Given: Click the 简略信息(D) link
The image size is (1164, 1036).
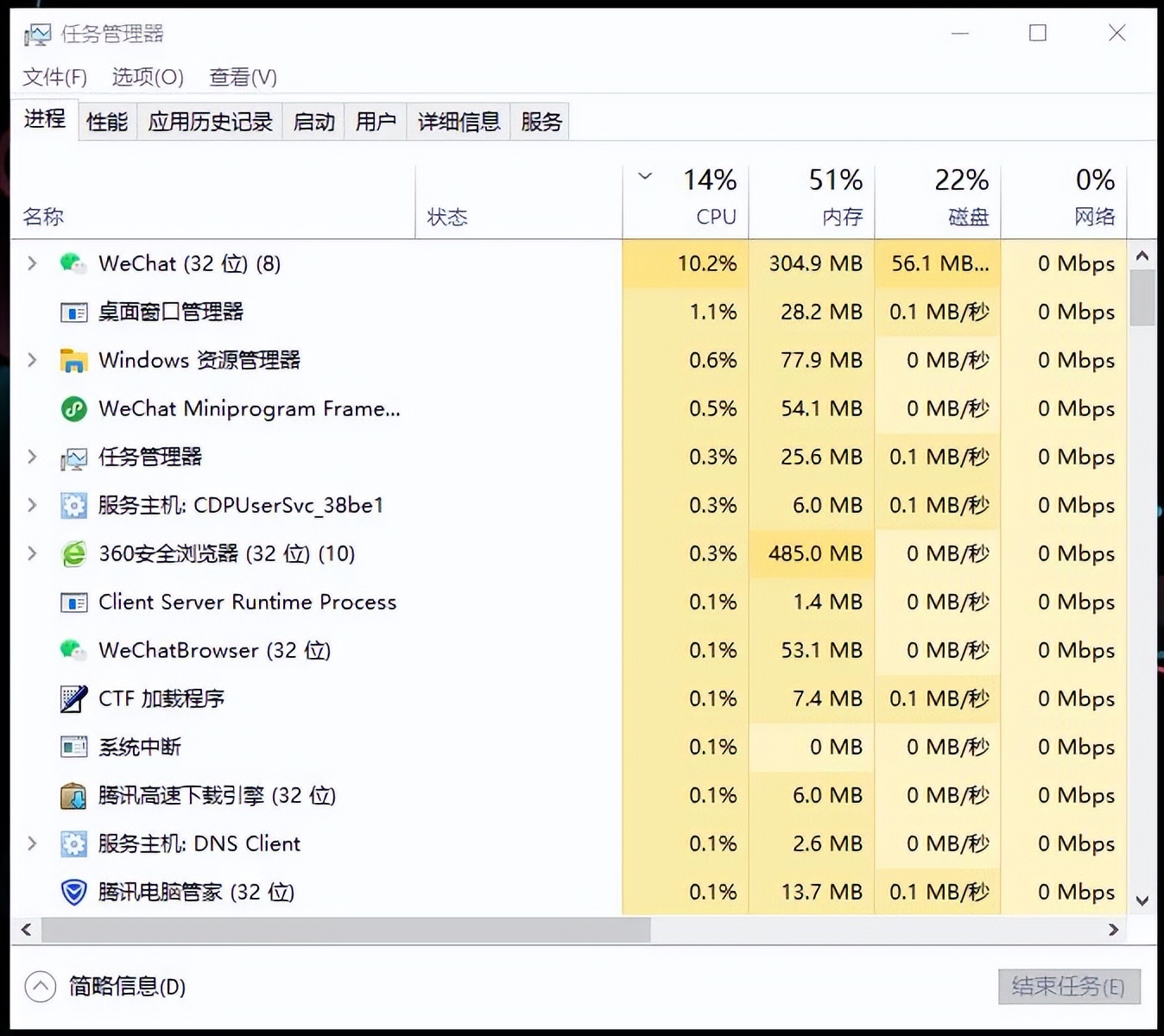Looking at the screenshot, I should point(126,987).
